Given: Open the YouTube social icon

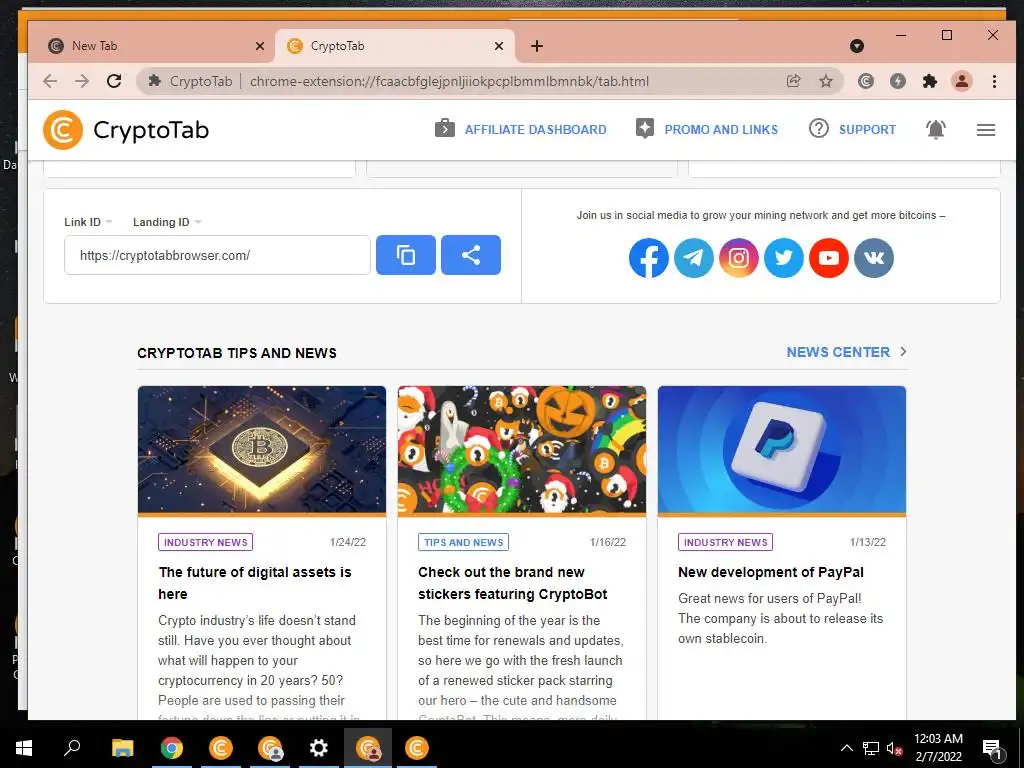Looking at the screenshot, I should (x=829, y=258).
